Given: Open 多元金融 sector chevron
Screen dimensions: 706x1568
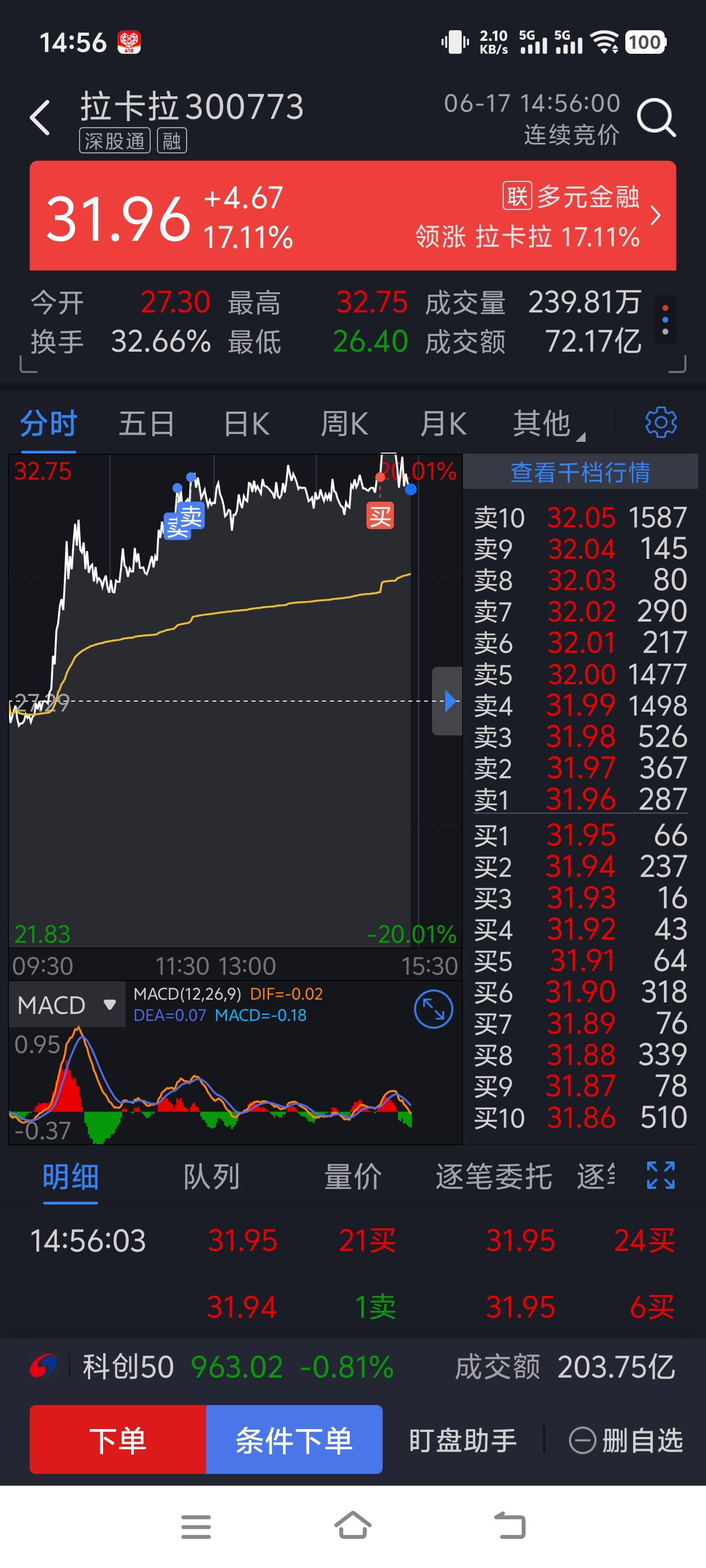Looking at the screenshot, I should [x=656, y=216].
